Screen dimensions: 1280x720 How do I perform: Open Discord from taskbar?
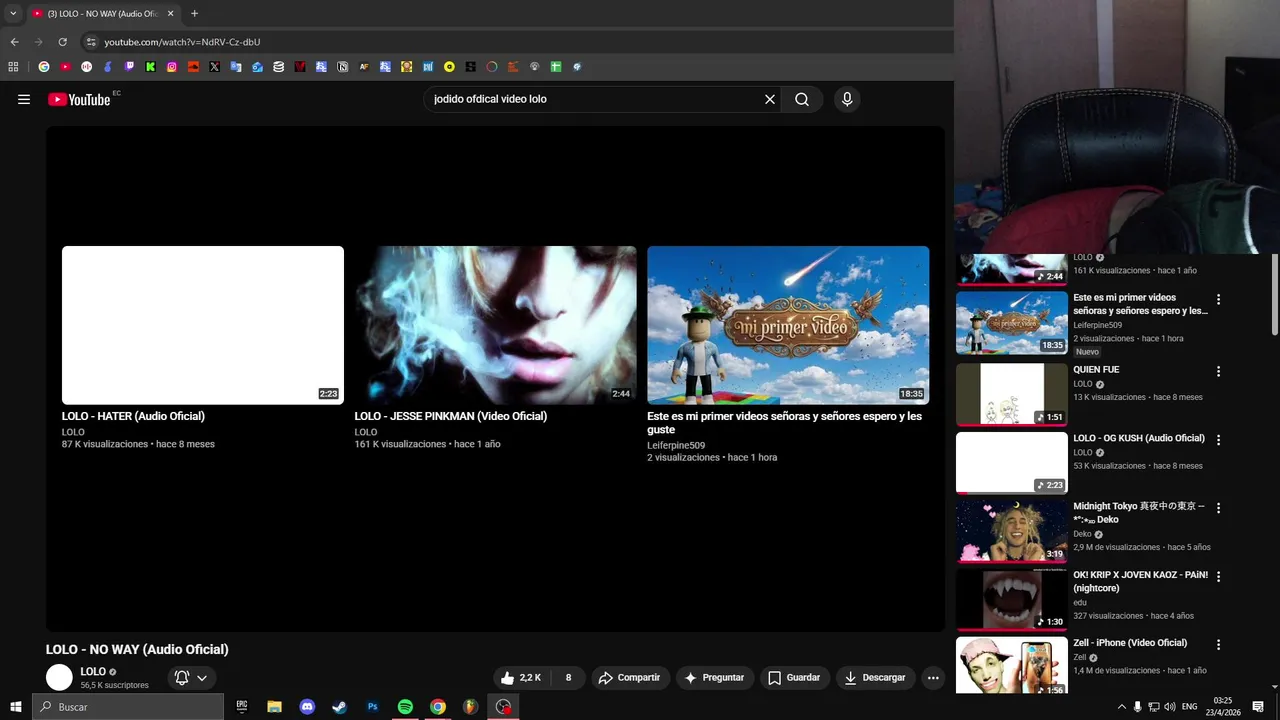click(x=307, y=707)
